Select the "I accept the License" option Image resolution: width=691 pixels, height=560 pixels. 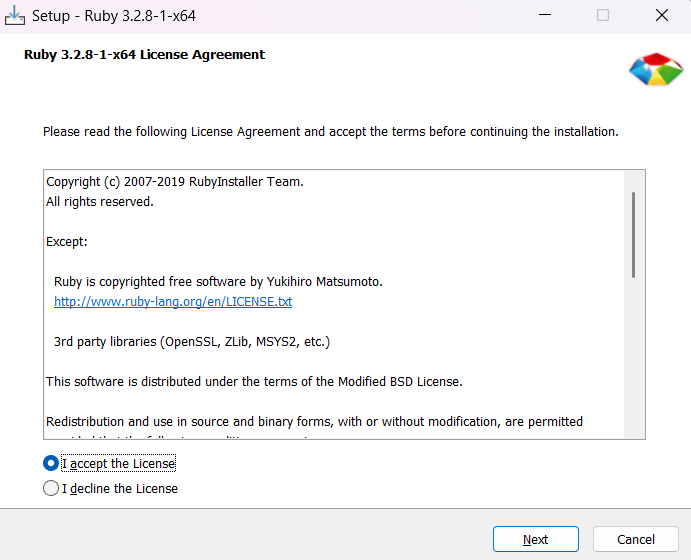pos(51,464)
